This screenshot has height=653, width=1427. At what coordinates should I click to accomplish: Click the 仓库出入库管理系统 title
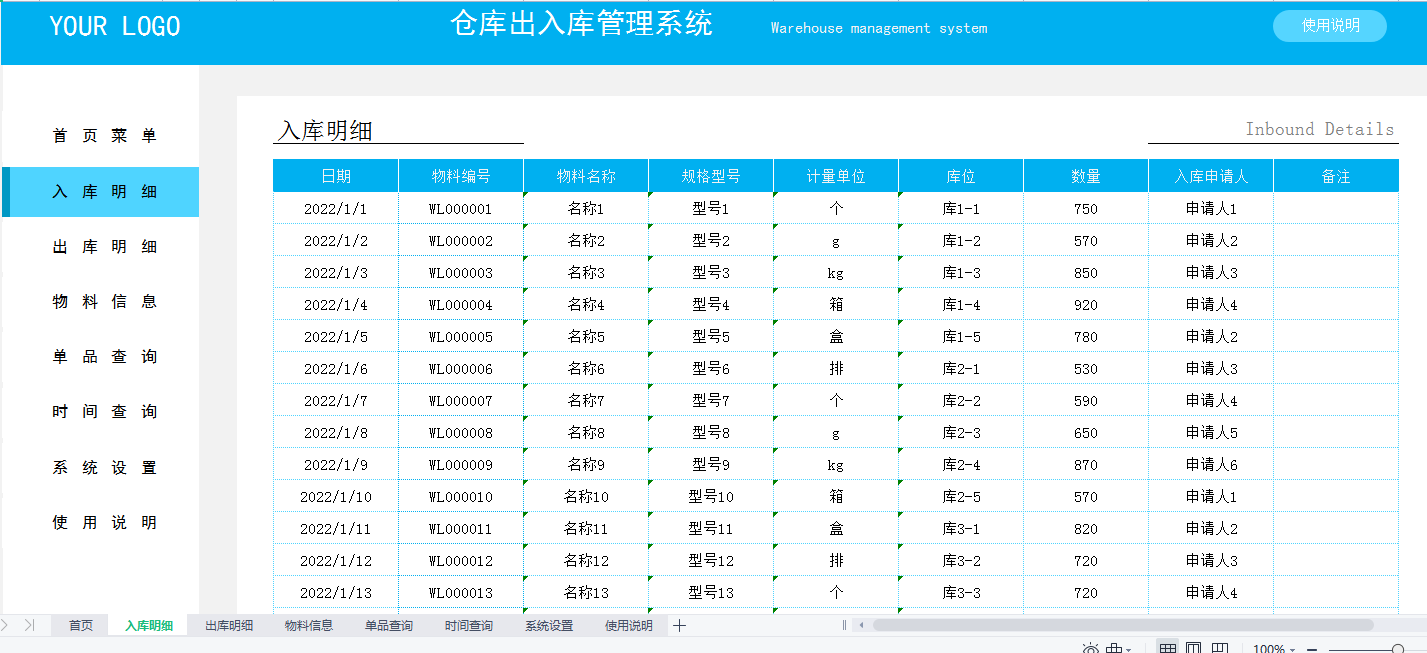point(582,24)
